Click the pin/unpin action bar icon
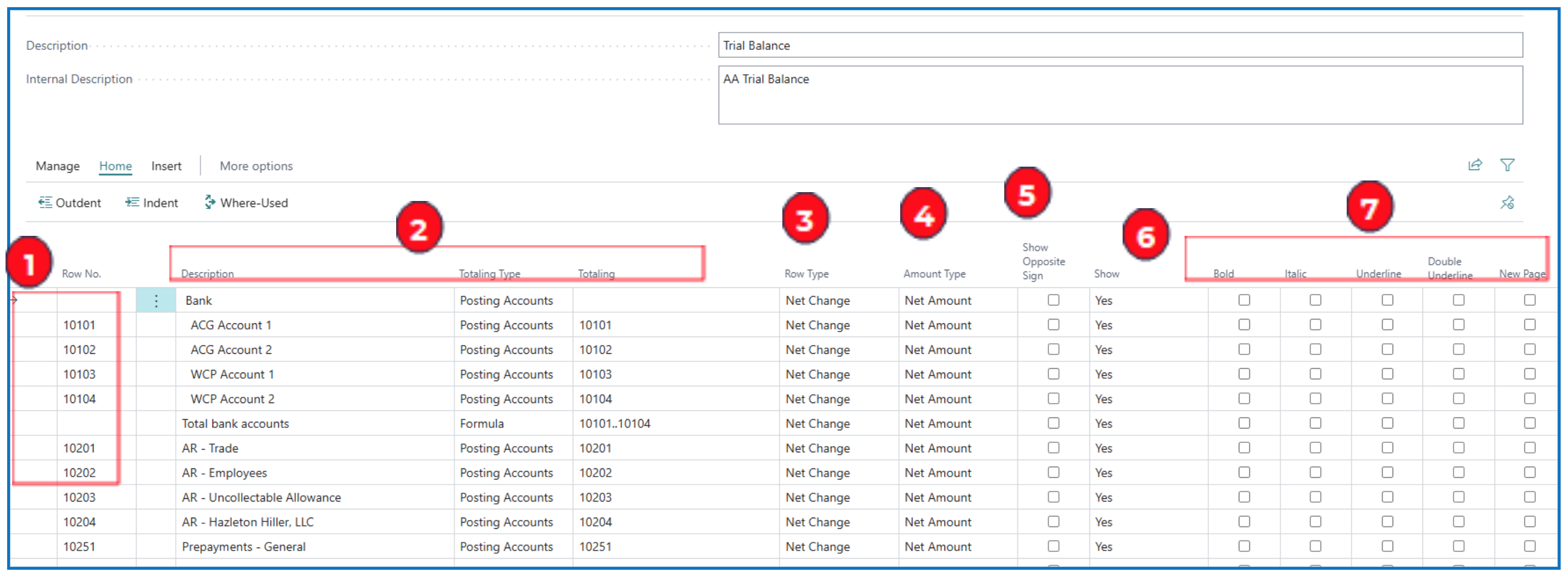The width and height of the screenshot is (1568, 578). [x=1507, y=203]
